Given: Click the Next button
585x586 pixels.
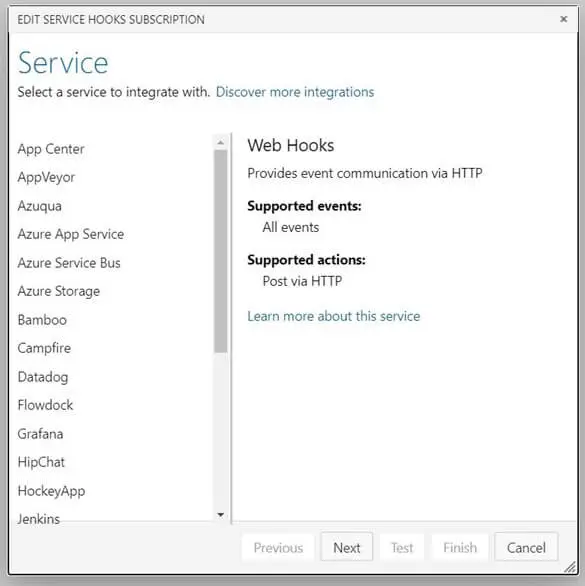Looking at the screenshot, I should point(347,548).
